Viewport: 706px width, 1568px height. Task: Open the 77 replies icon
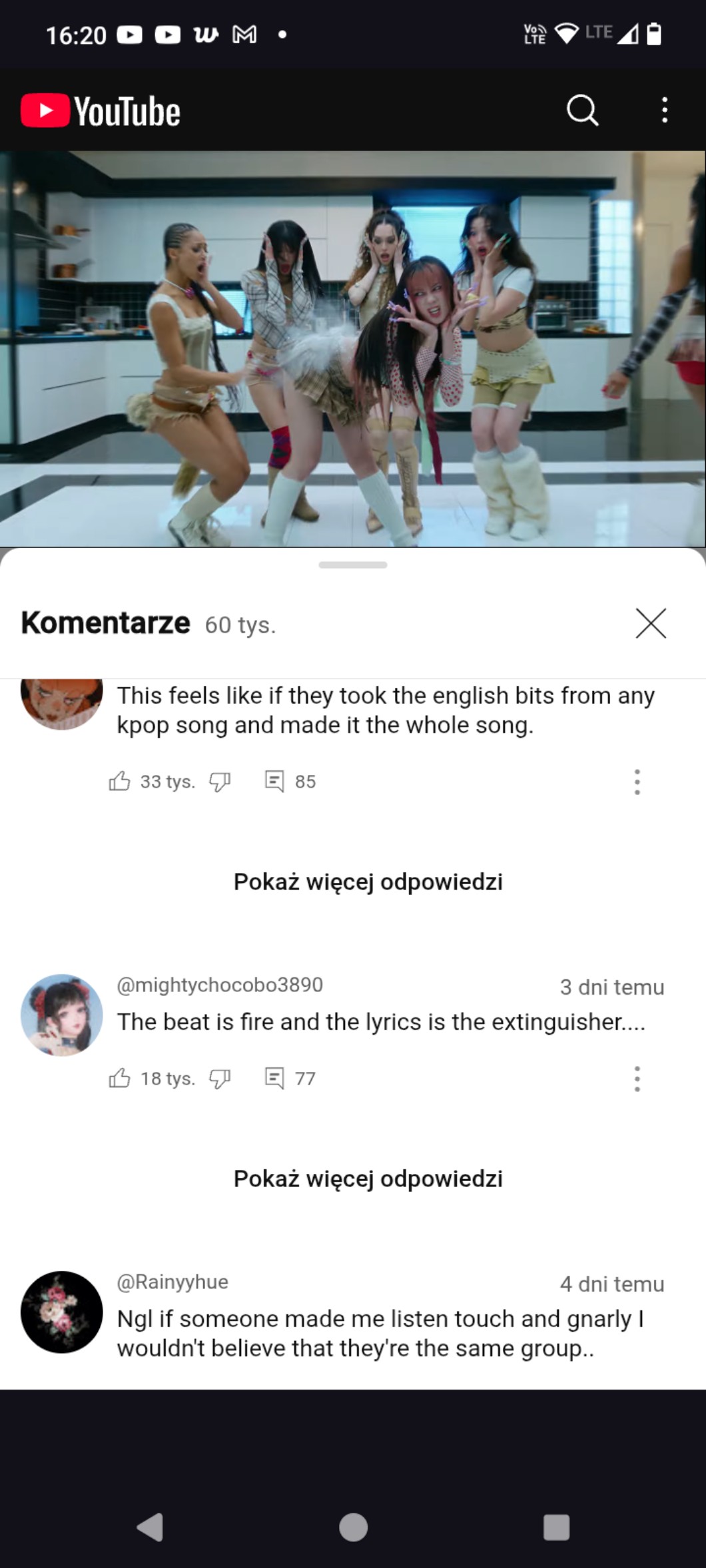[274, 1078]
